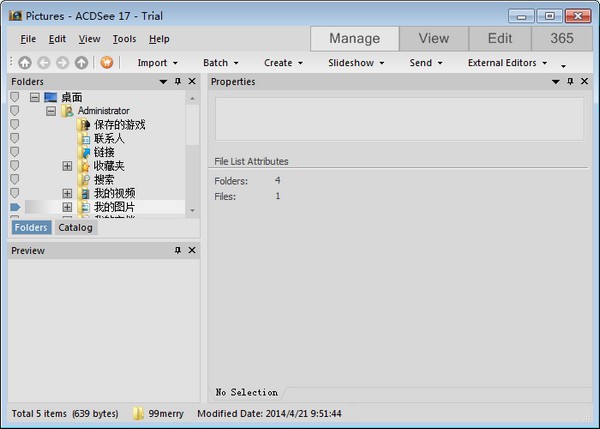600x429 pixels.
Task: Open the Batch dropdown menu
Action: [220, 63]
